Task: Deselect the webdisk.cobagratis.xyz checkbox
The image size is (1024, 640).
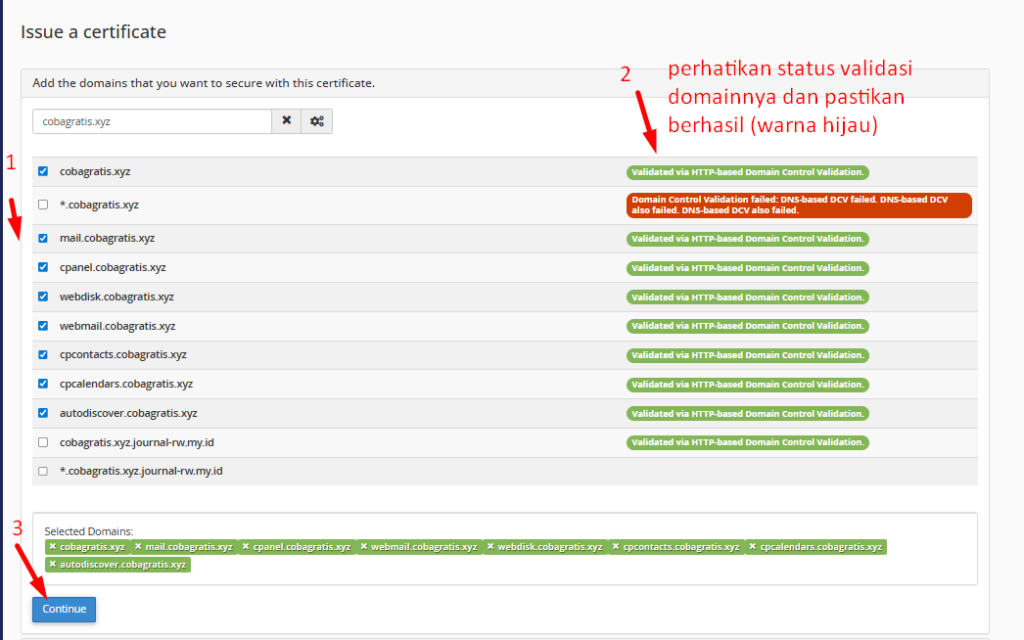Action: pos(42,296)
